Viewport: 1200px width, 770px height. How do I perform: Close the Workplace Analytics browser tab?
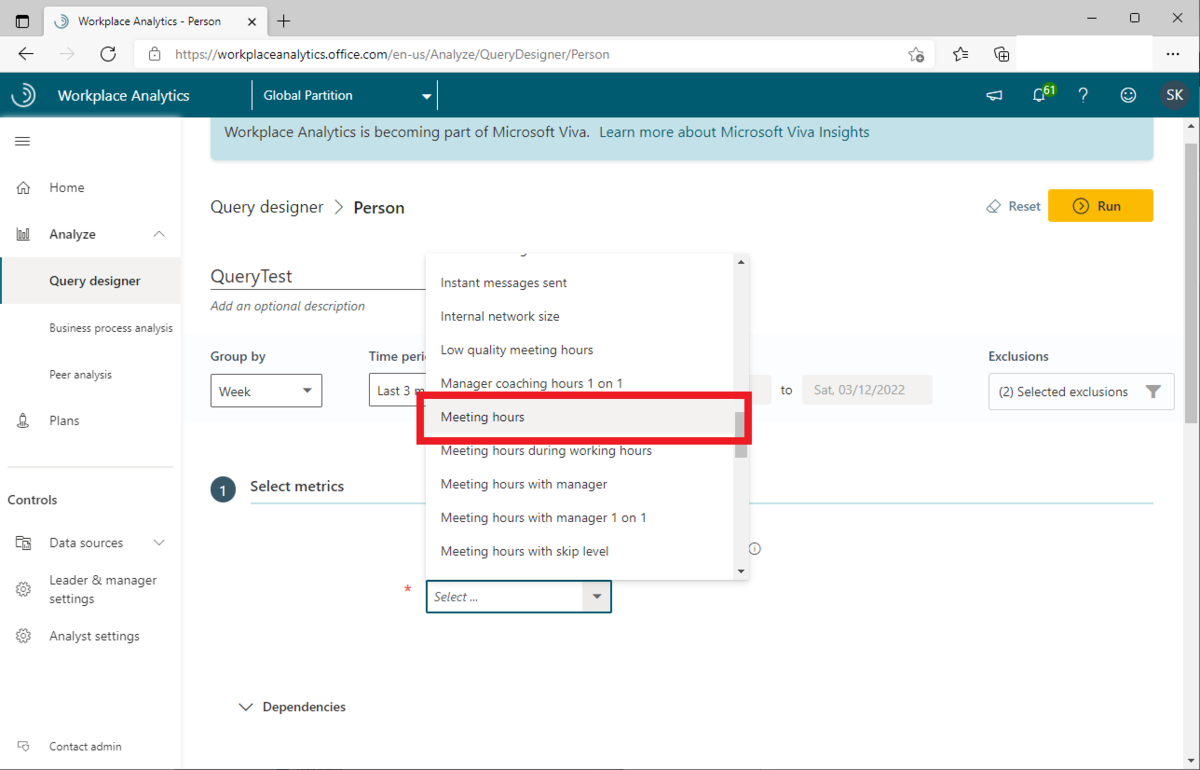[x=251, y=21]
